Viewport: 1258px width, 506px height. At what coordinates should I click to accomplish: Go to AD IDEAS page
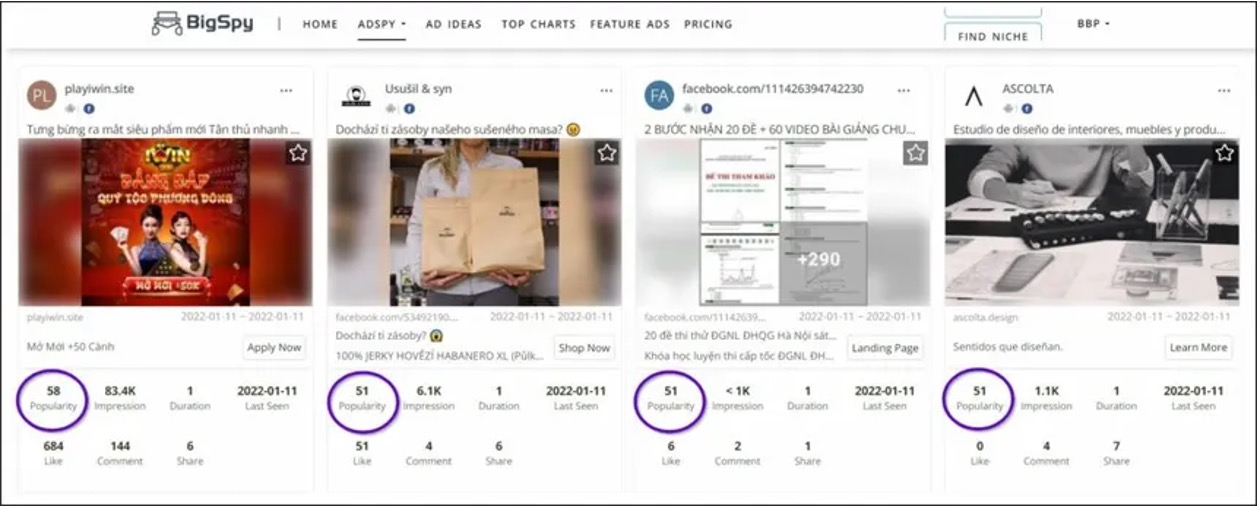(453, 24)
